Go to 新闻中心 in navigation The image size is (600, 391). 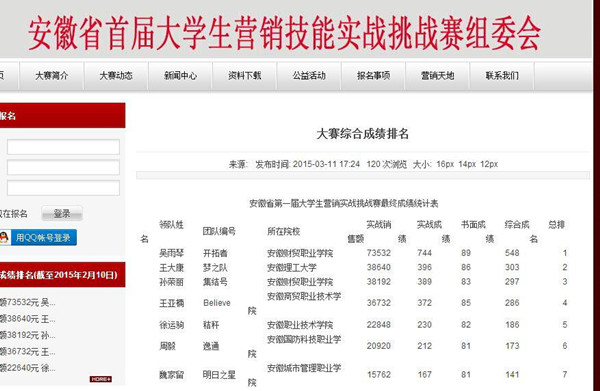180,76
